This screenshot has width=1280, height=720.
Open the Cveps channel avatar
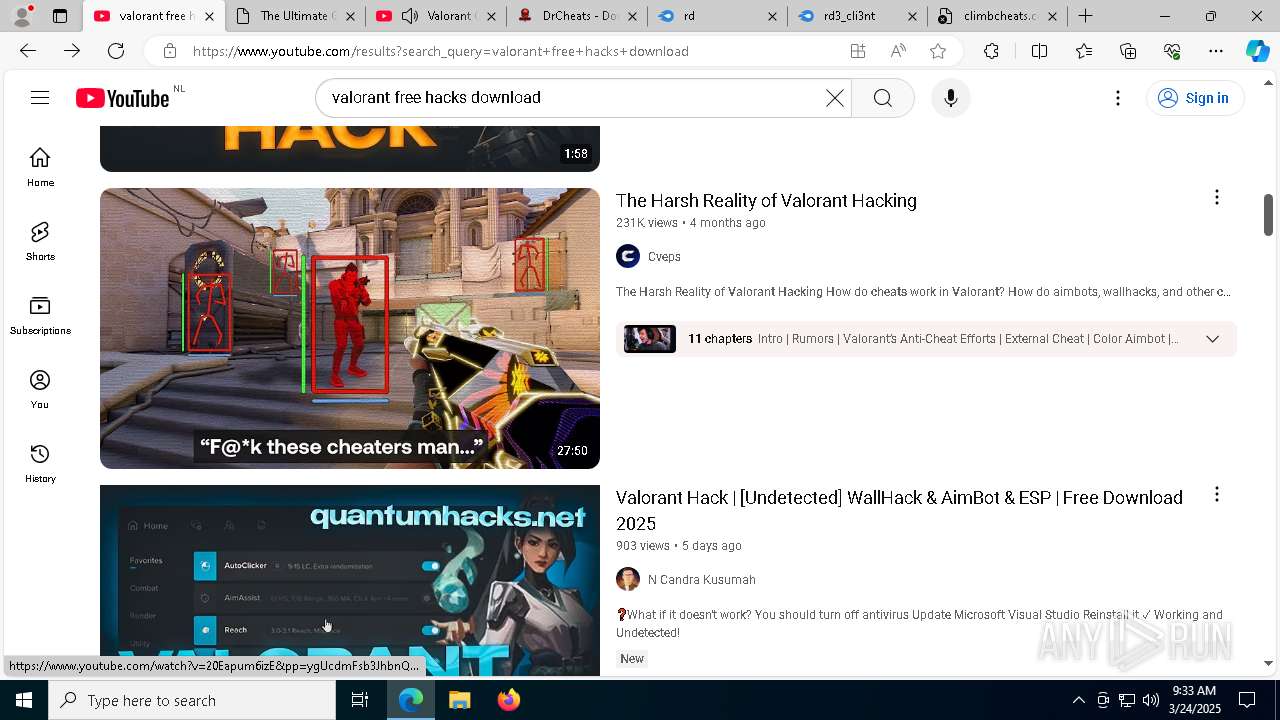click(628, 257)
